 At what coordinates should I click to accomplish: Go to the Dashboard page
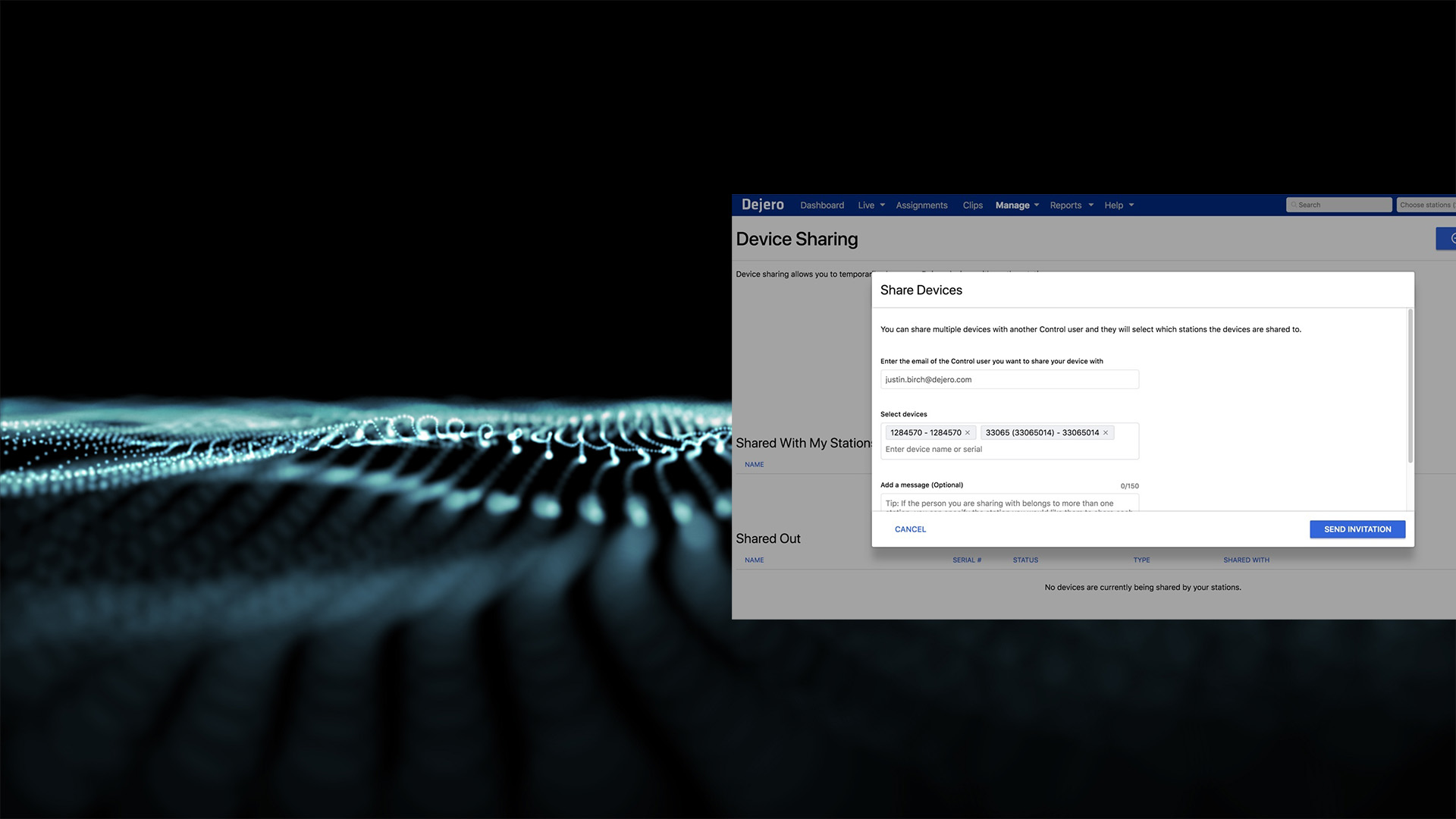(822, 206)
